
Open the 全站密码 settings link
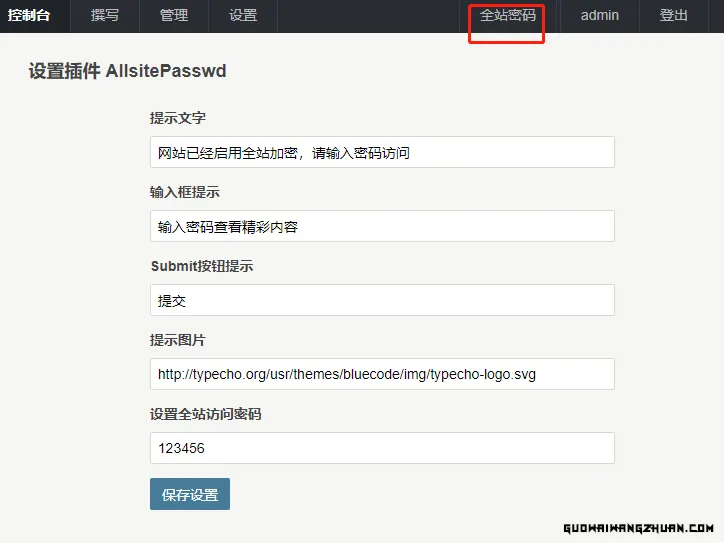pos(507,15)
